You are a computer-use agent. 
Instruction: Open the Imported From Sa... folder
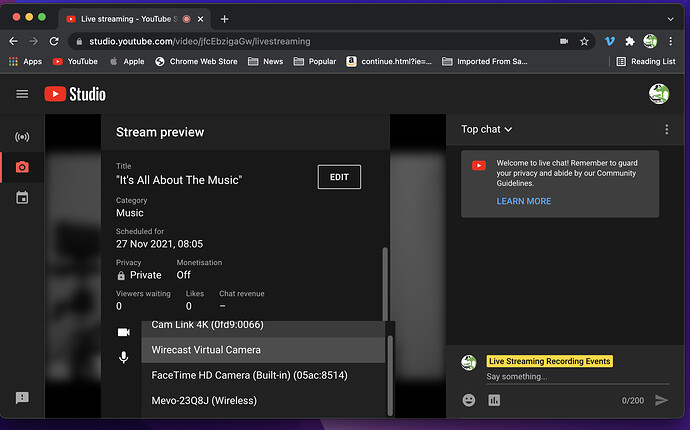click(484, 62)
